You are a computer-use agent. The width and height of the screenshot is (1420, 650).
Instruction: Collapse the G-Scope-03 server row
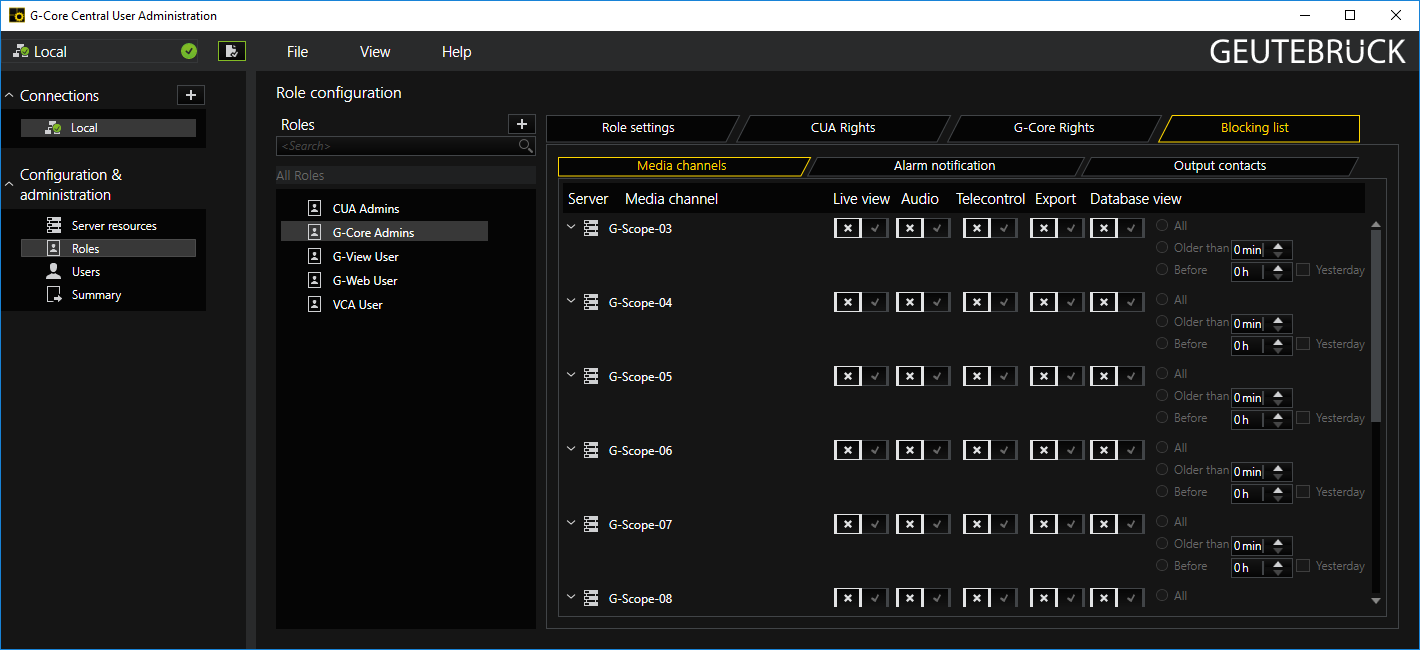coord(572,227)
